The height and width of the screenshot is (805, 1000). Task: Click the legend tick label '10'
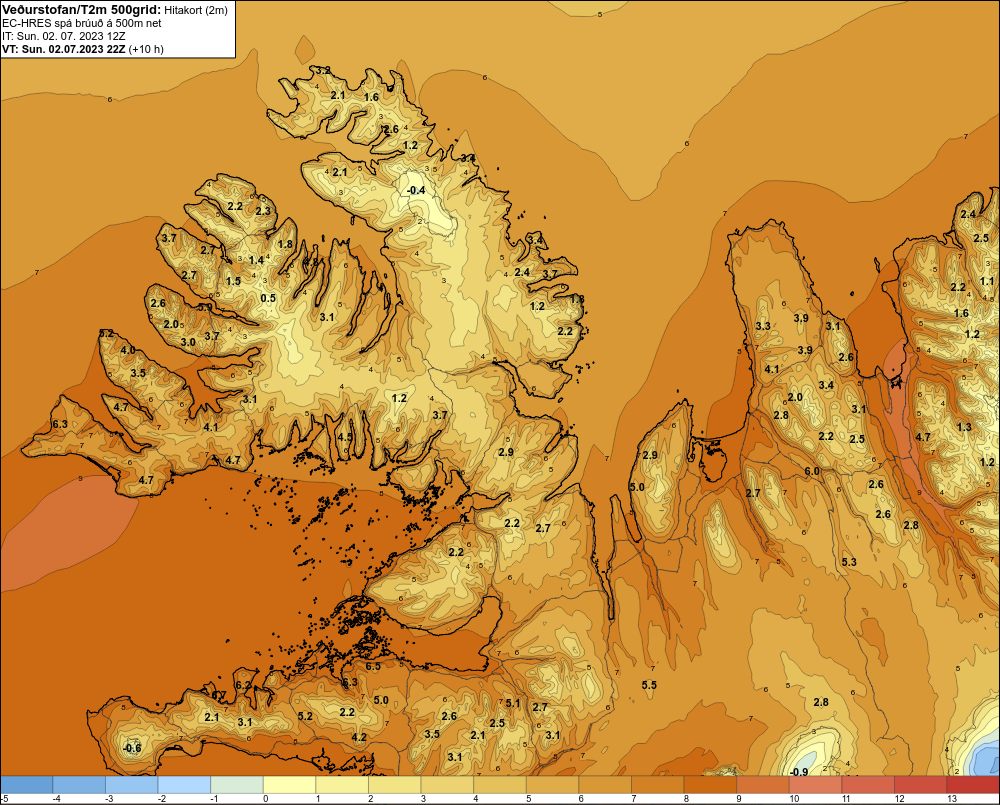794,799
